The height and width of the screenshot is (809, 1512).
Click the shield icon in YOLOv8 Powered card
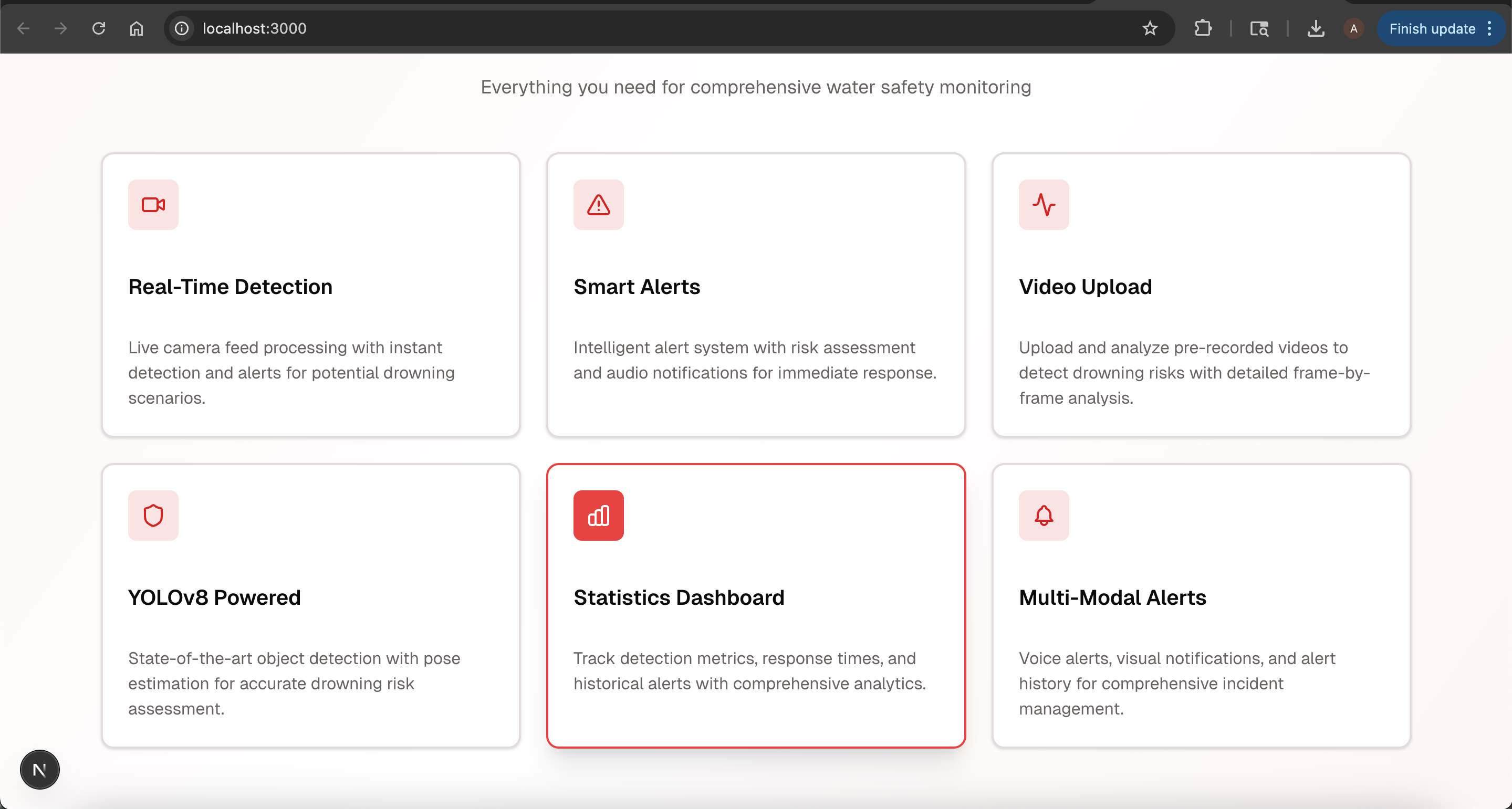point(153,515)
